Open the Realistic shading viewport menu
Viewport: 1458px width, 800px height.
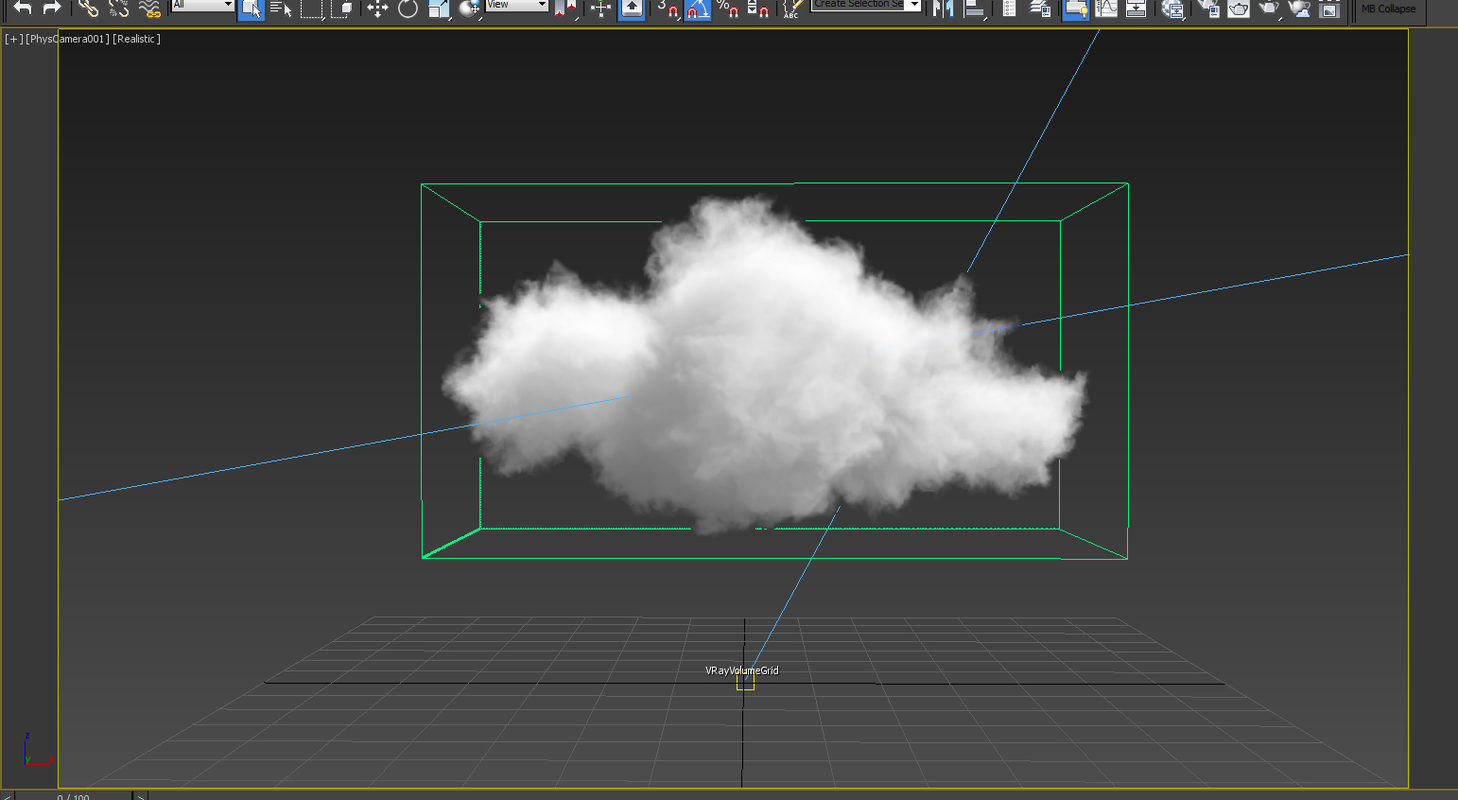click(x=137, y=39)
